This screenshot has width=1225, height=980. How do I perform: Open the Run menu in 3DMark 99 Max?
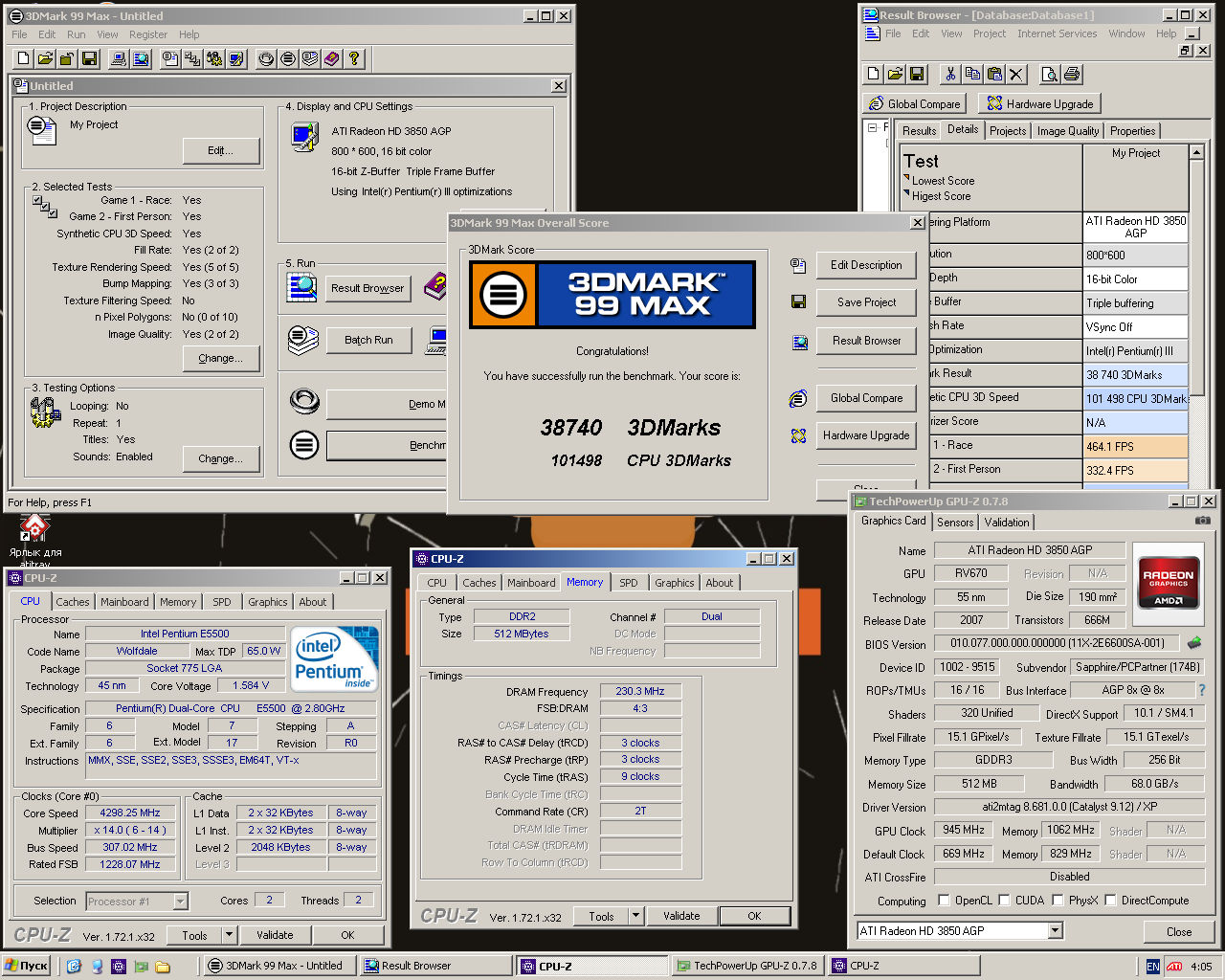point(77,34)
